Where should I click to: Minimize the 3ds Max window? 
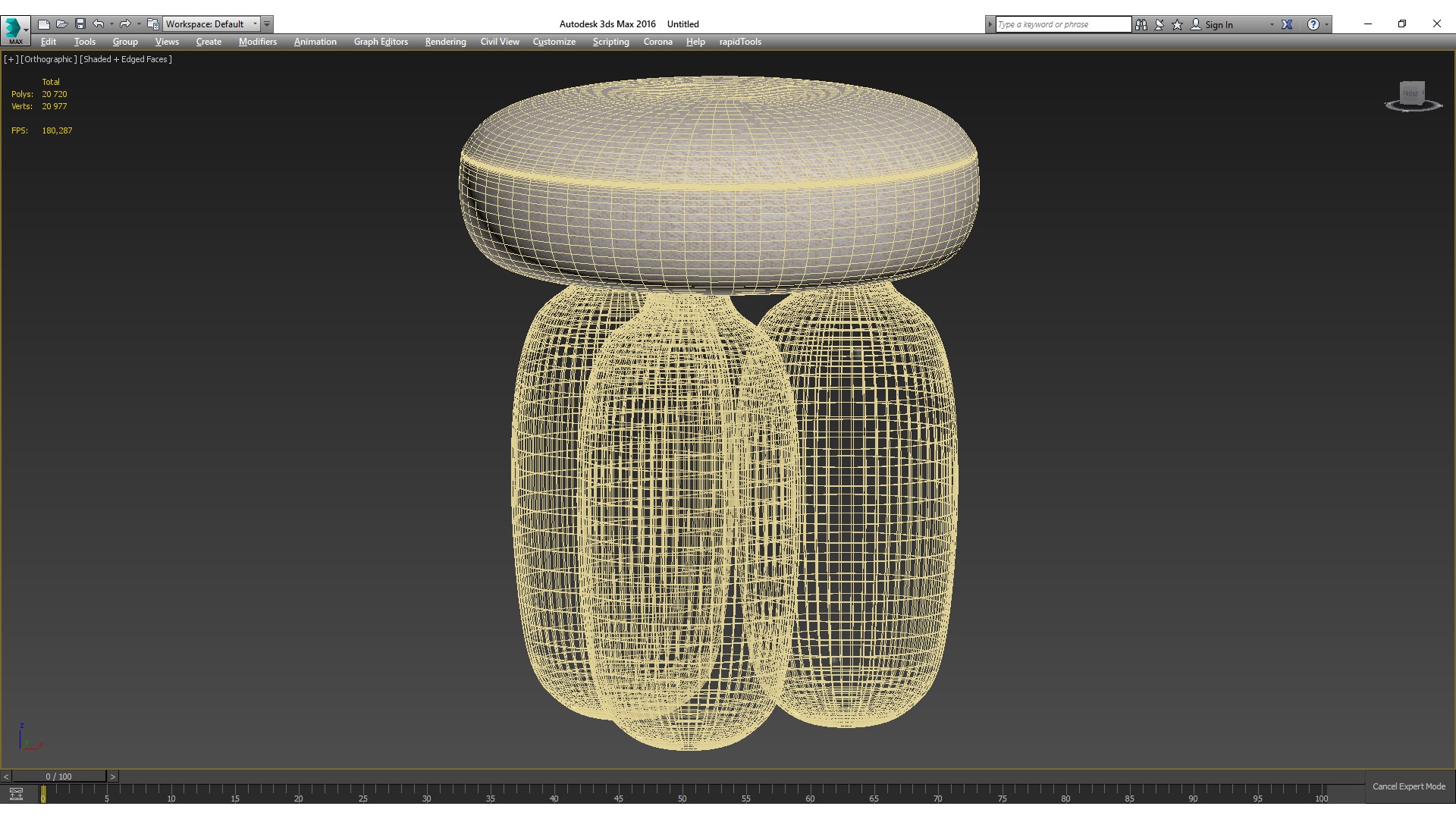pos(1368,24)
